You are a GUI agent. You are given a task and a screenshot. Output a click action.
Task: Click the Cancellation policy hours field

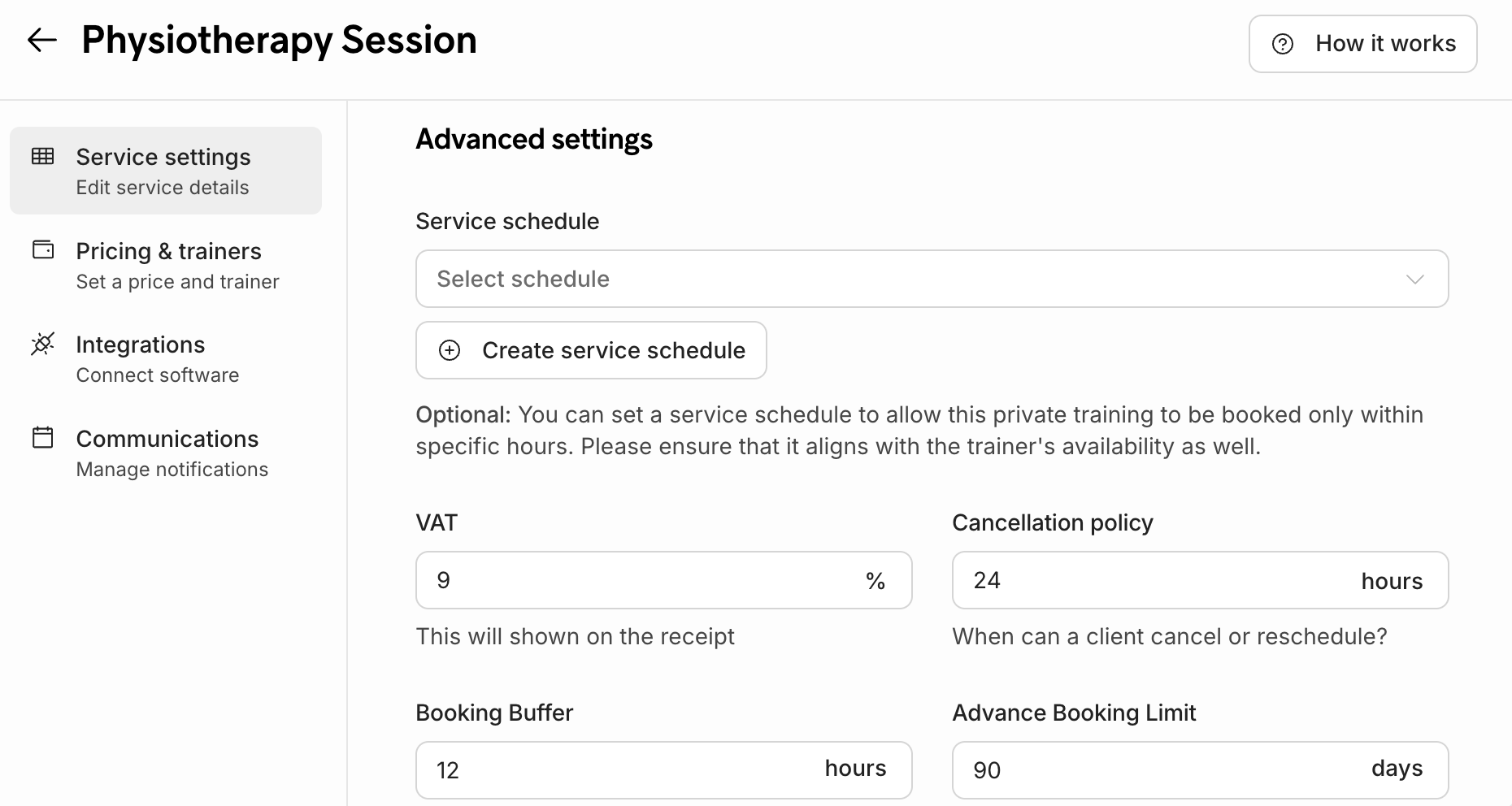pos(1154,581)
